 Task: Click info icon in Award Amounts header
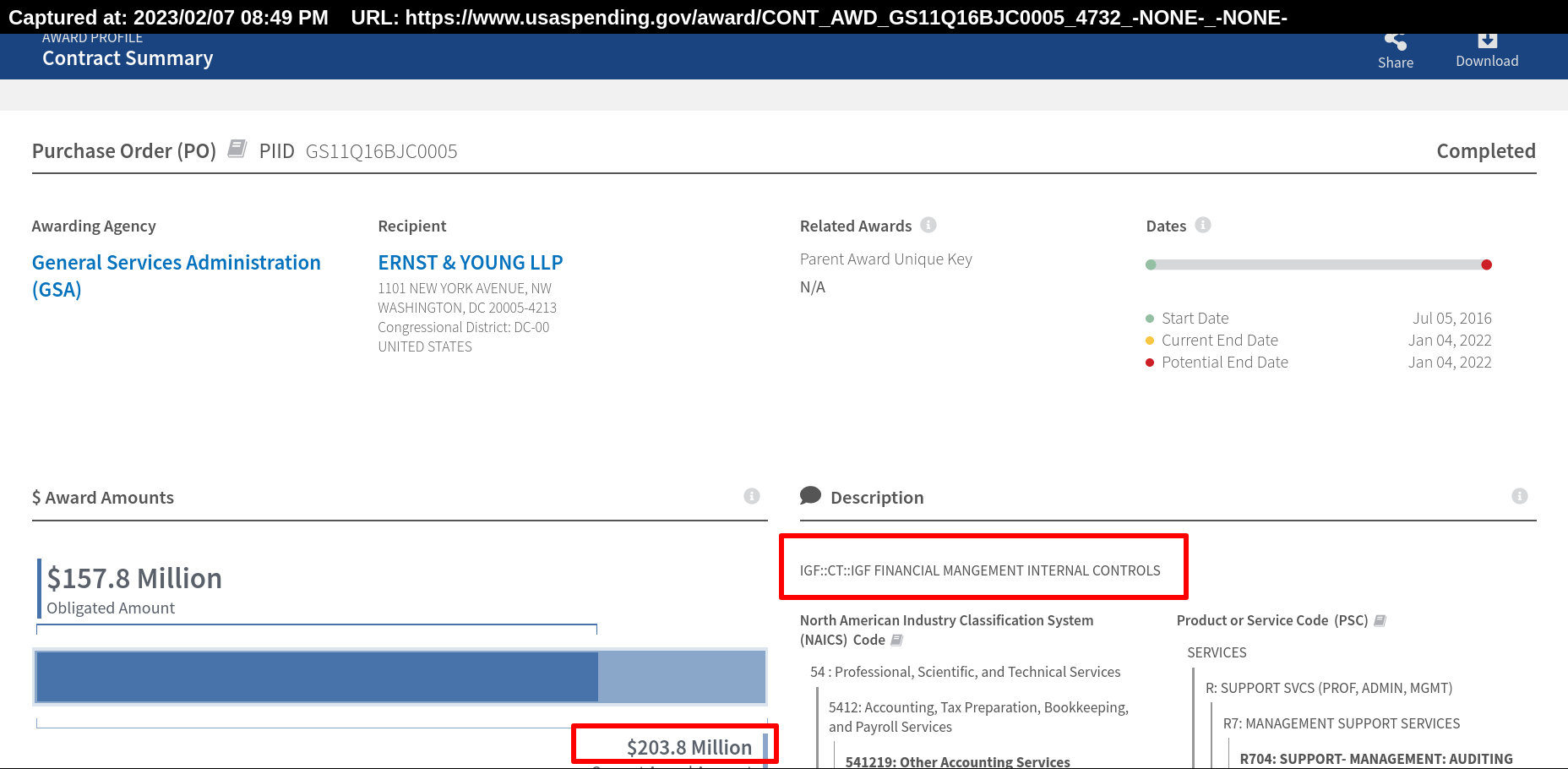coord(752,496)
